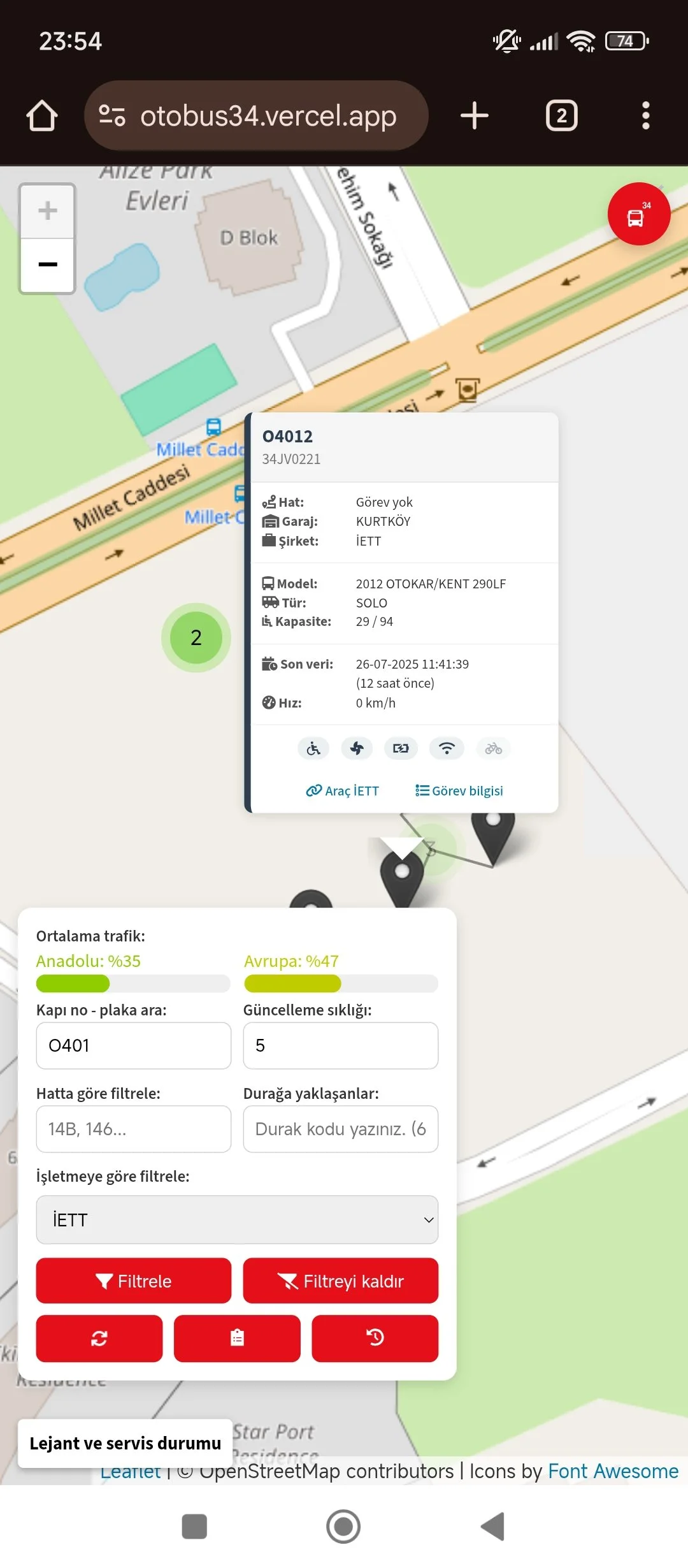Tap the wheelchair accessibility icon

[313, 748]
